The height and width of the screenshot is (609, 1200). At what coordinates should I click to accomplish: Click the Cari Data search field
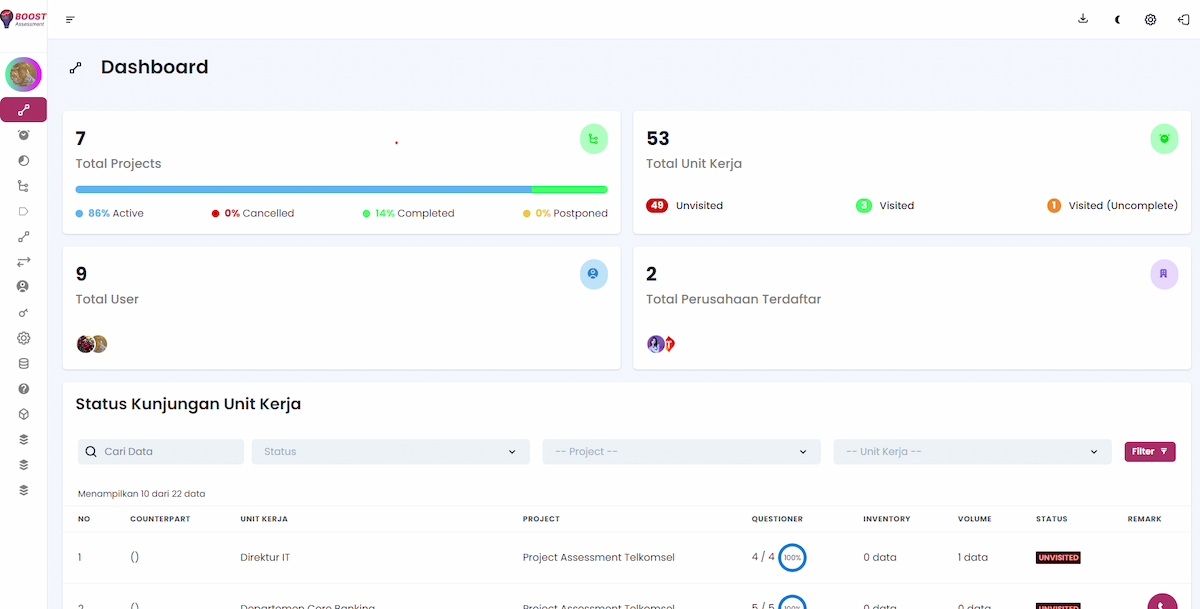click(x=161, y=452)
